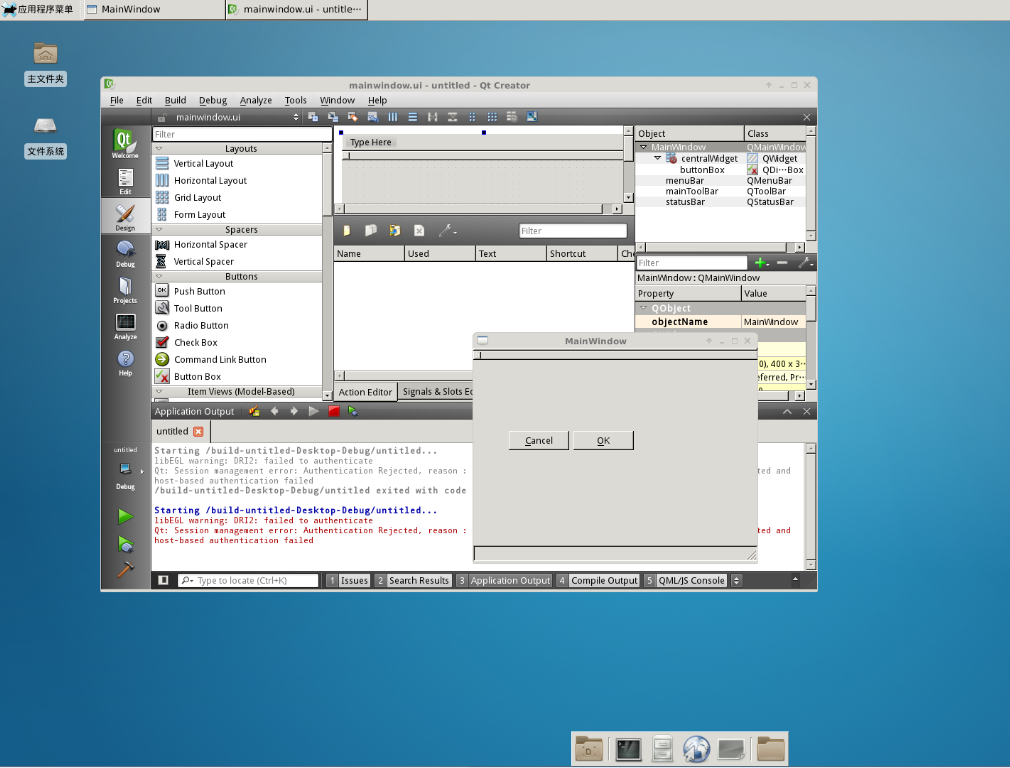
Task: Add dynamic property with green plus icon
Action: pyautogui.click(x=761, y=262)
